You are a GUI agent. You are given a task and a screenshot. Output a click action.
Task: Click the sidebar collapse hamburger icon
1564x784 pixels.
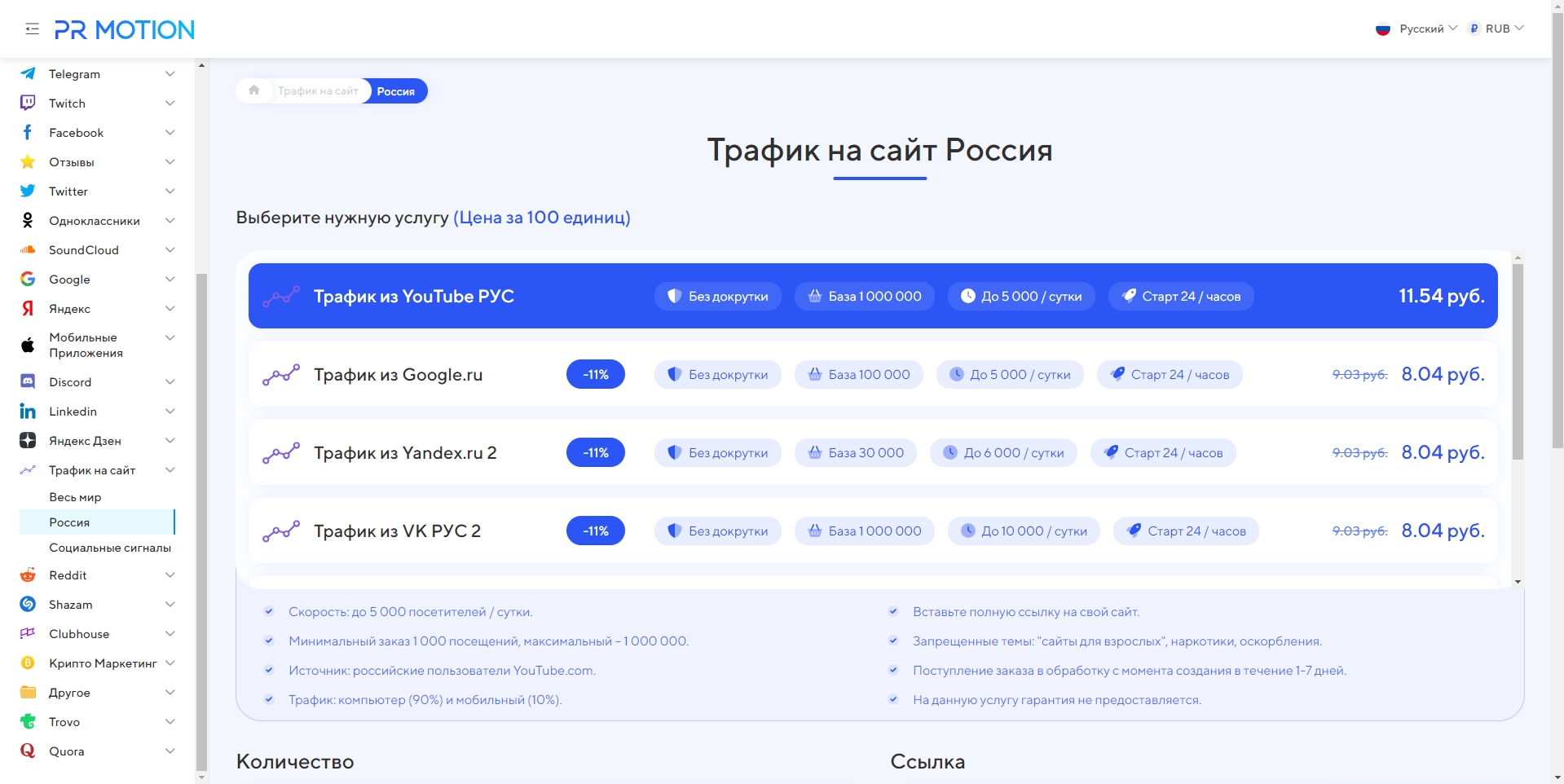pyautogui.click(x=32, y=29)
